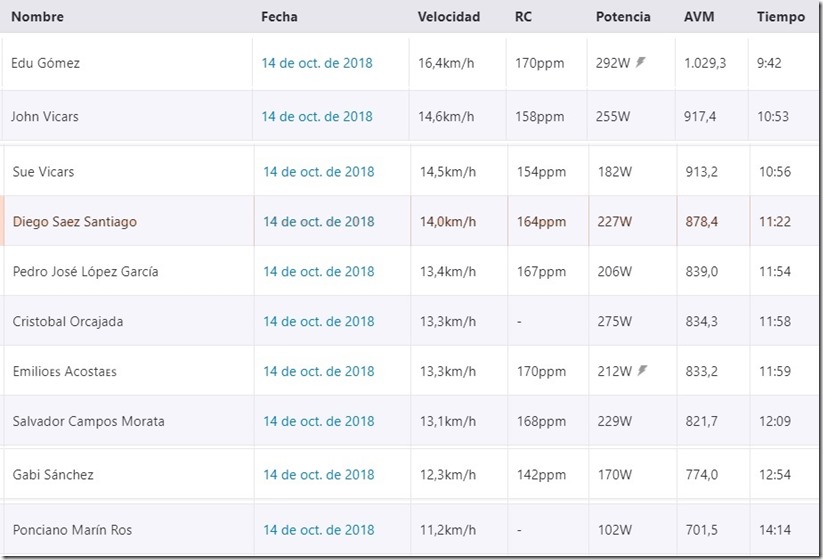Screen dimensions: 823x560
Task: Open Cristobal Orcajada's date link
Action: click(318, 322)
